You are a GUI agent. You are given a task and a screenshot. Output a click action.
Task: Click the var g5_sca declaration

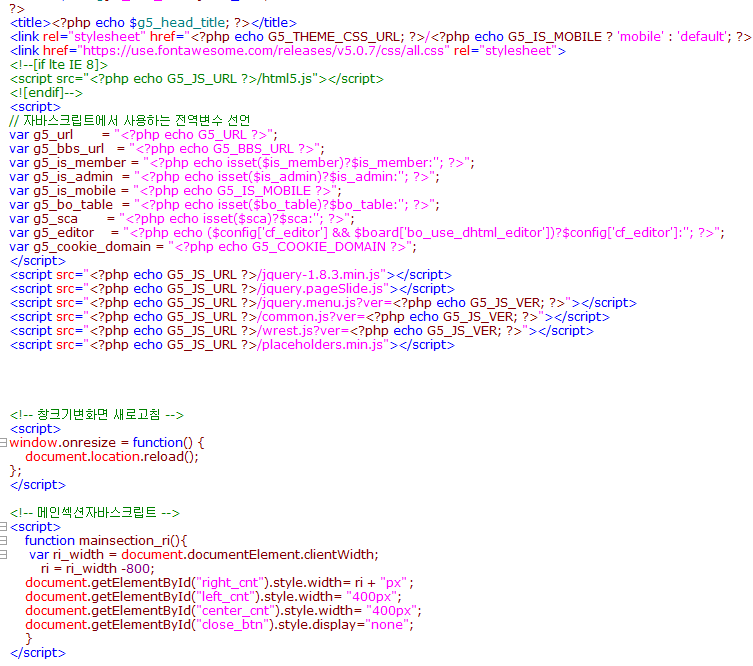coord(182,218)
